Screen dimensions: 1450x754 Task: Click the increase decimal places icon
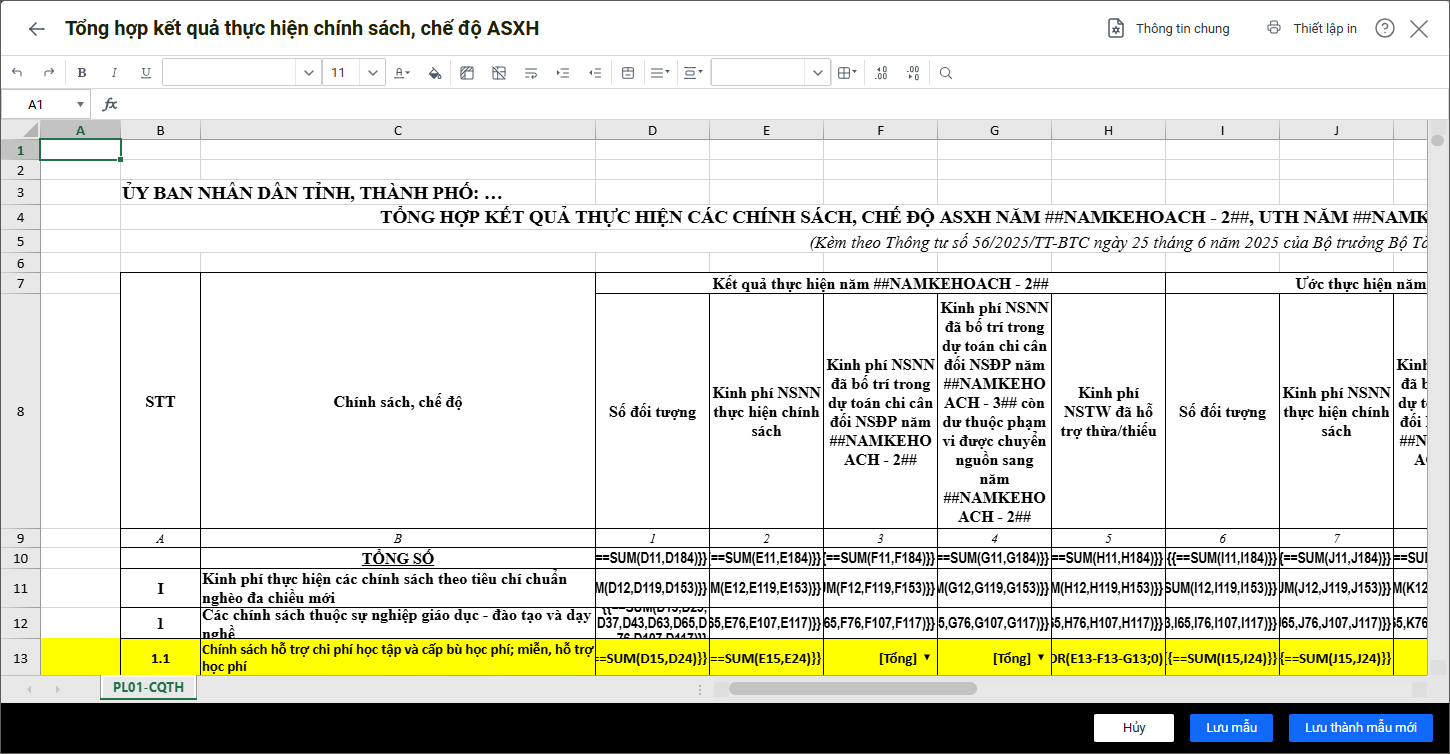[881, 73]
